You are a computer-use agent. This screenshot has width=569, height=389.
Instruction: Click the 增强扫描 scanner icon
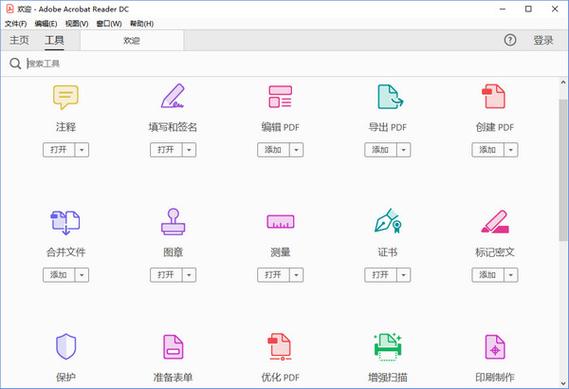[x=388, y=347]
